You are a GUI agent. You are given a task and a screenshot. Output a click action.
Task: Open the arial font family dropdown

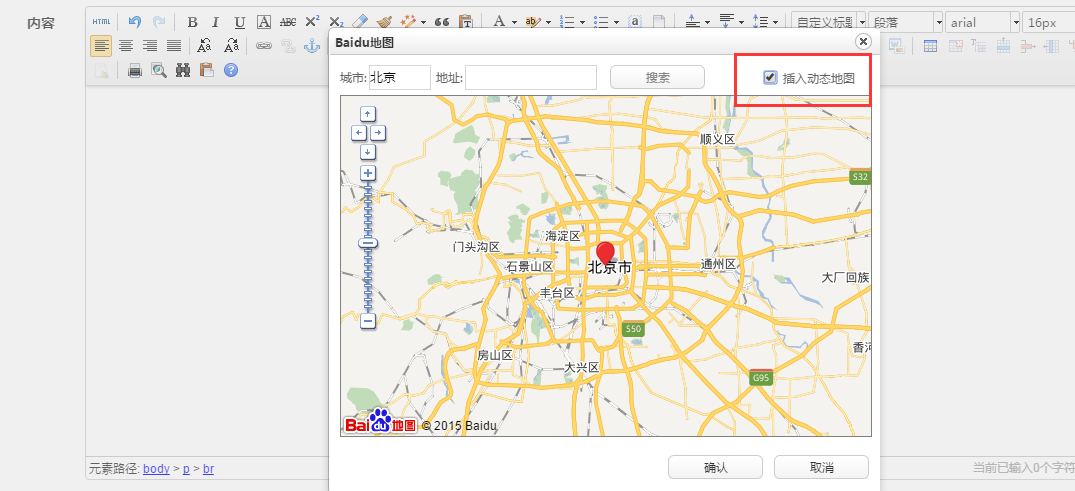(983, 21)
